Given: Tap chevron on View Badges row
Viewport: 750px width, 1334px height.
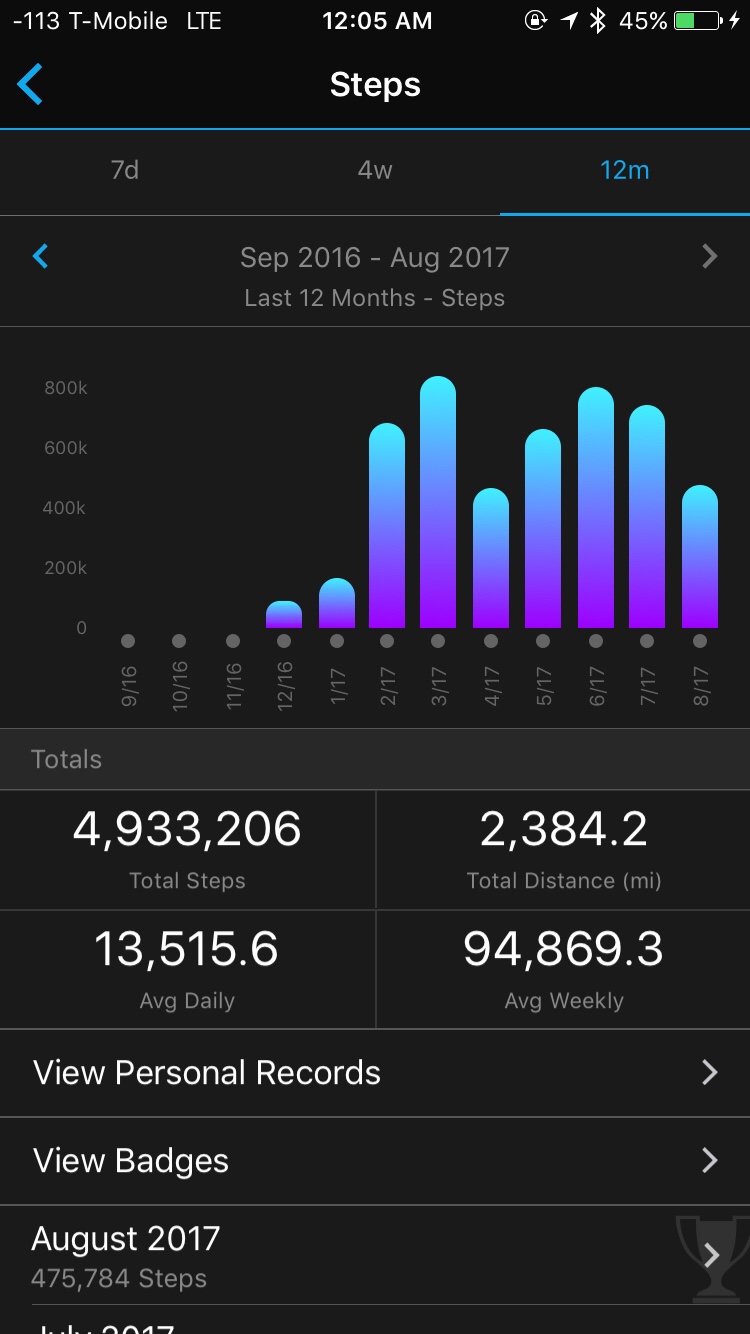Looking at the screenshot, I should tap(709, 1161).
